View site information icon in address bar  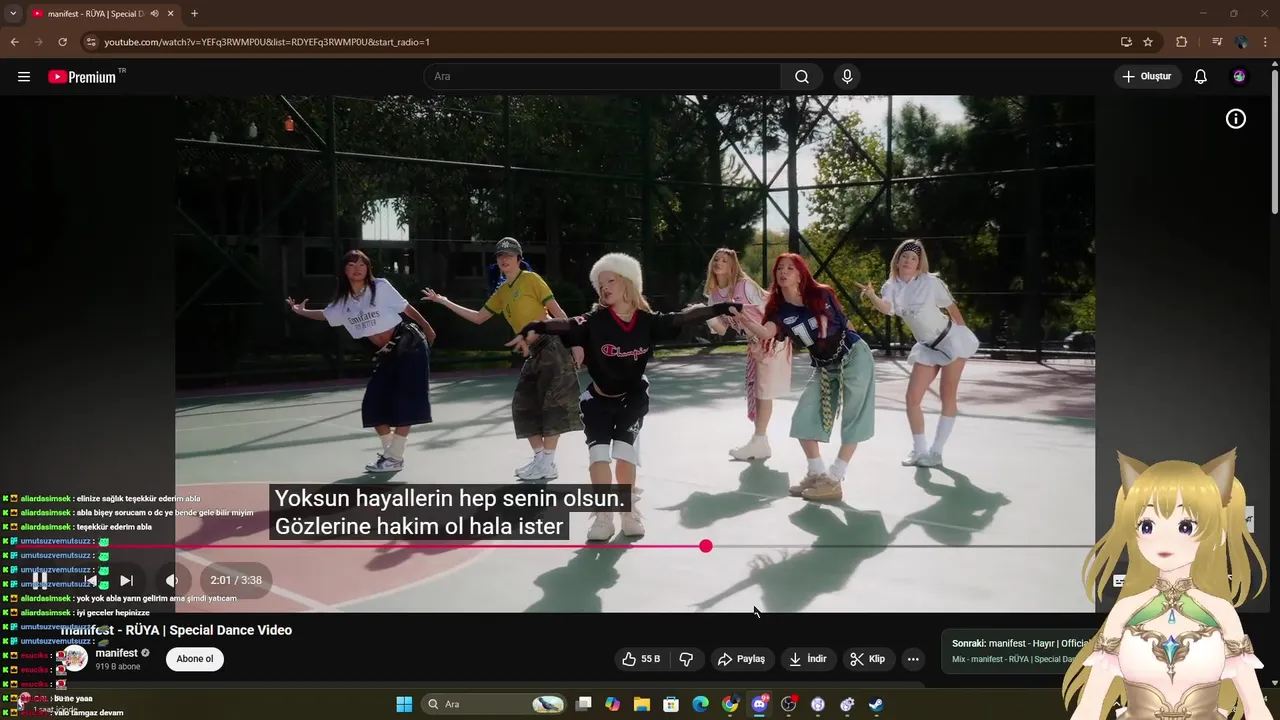91,42
